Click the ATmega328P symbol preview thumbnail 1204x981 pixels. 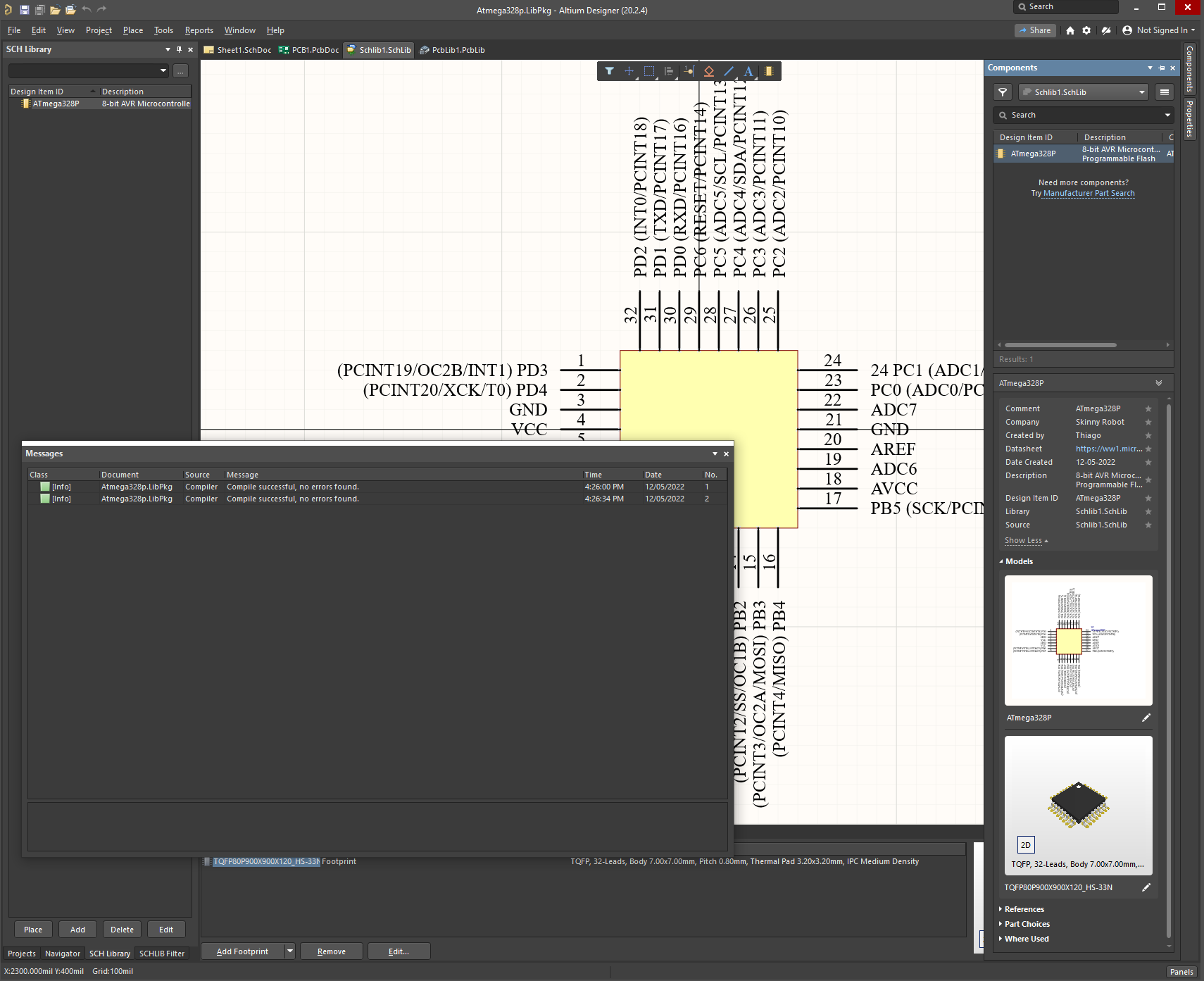click(1078, 640)
